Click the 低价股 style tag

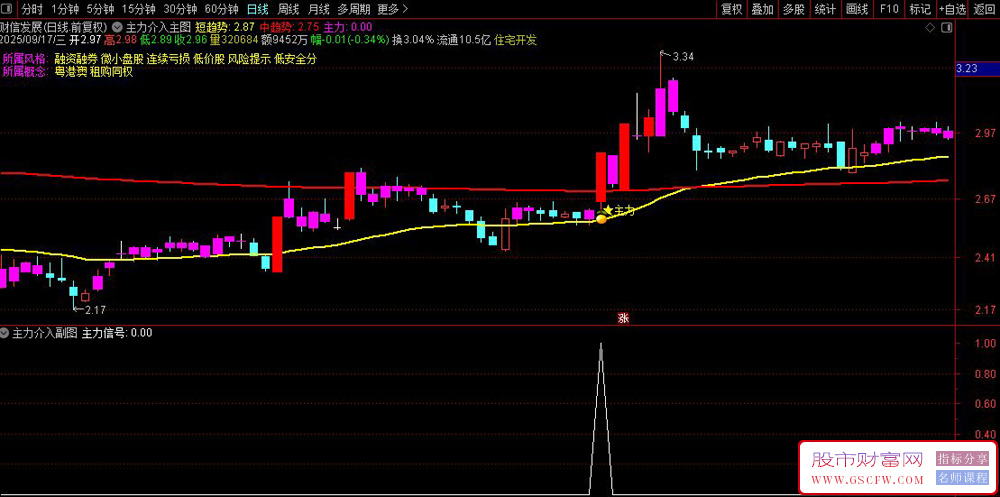point(208,59)
